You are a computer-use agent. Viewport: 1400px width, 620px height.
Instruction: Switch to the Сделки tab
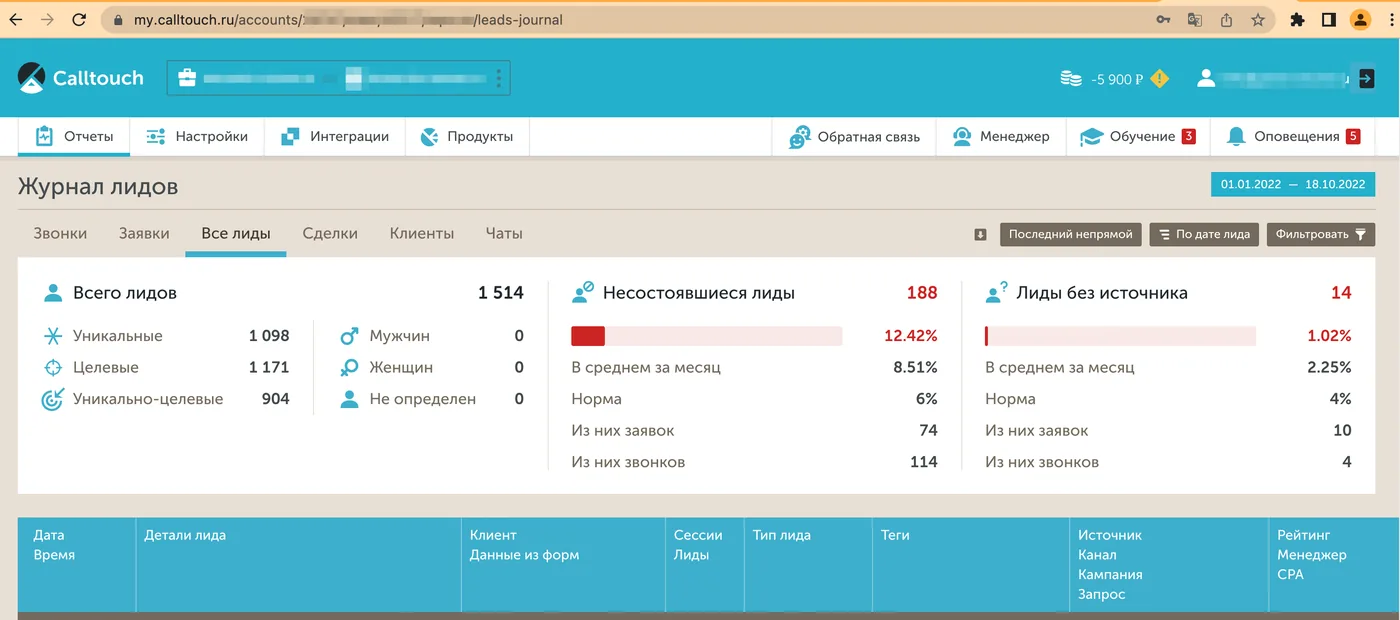(330, 233)
